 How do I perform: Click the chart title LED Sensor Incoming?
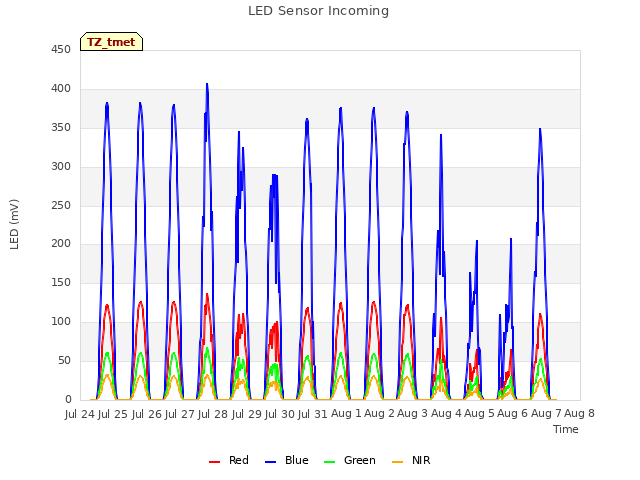(x=318, y=11)
